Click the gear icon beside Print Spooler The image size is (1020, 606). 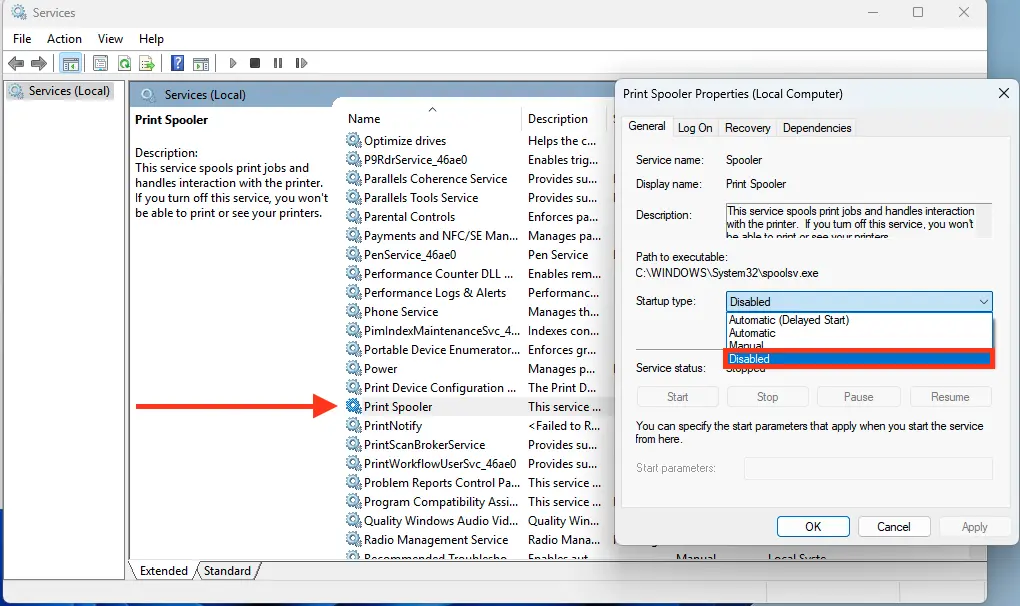pyautogui.click(x=353, y=406)
